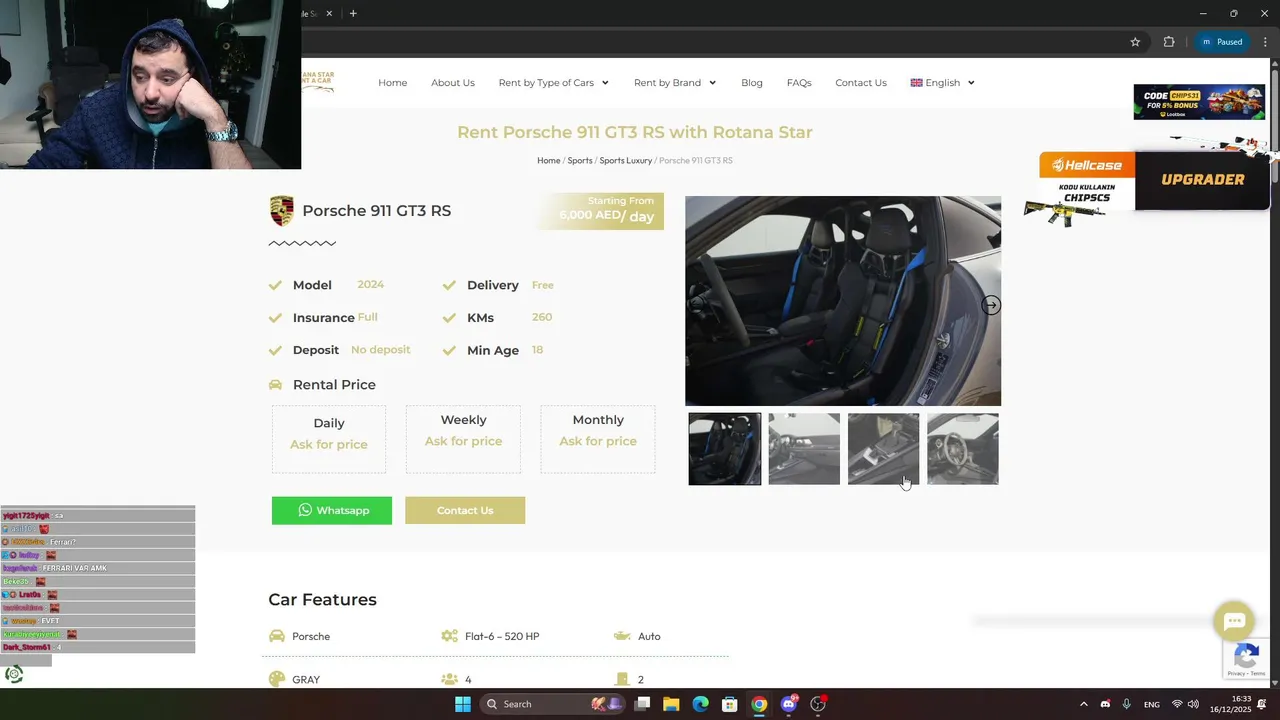Open the live chat bubble widget
Image resolution: width=1280 pixels, height=720 pixels.
[1234, 621]
